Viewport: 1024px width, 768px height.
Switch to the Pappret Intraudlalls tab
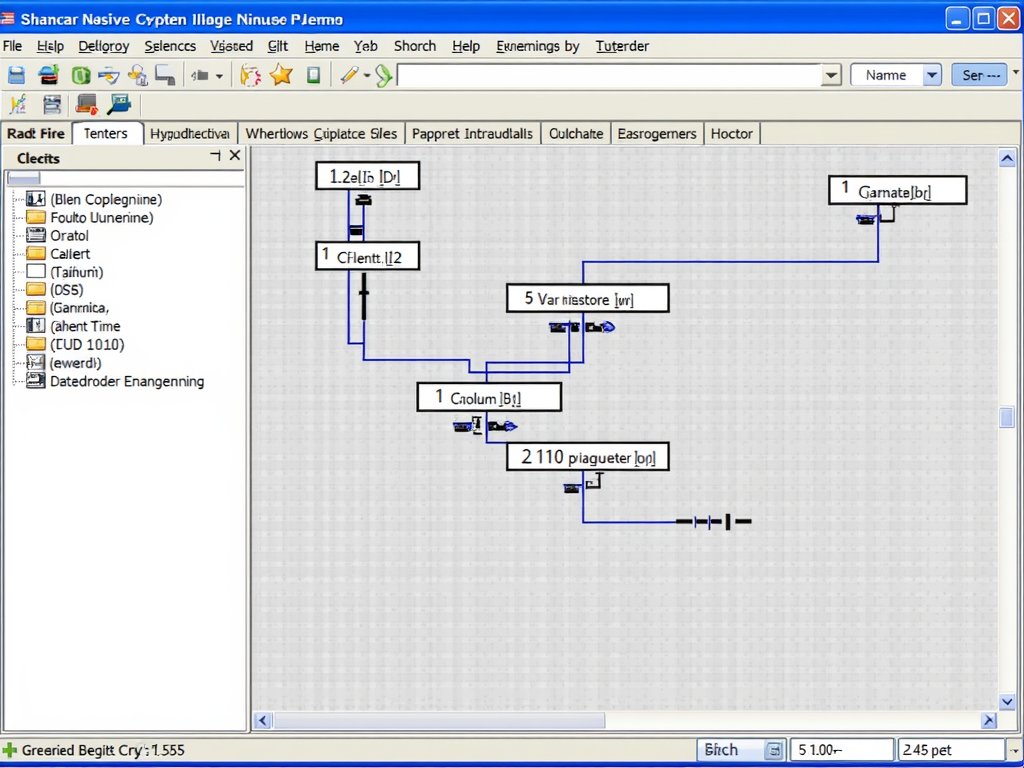click(472, 133)
